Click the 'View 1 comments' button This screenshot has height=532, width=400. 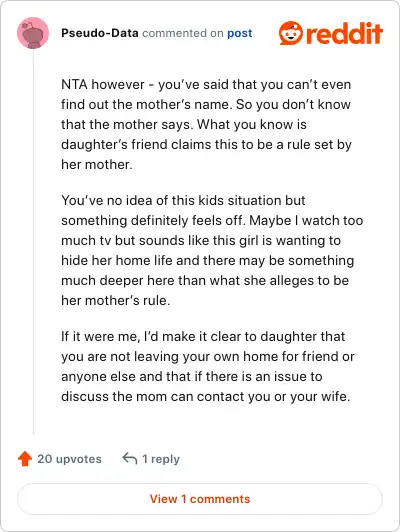click(x=200, y=499)
